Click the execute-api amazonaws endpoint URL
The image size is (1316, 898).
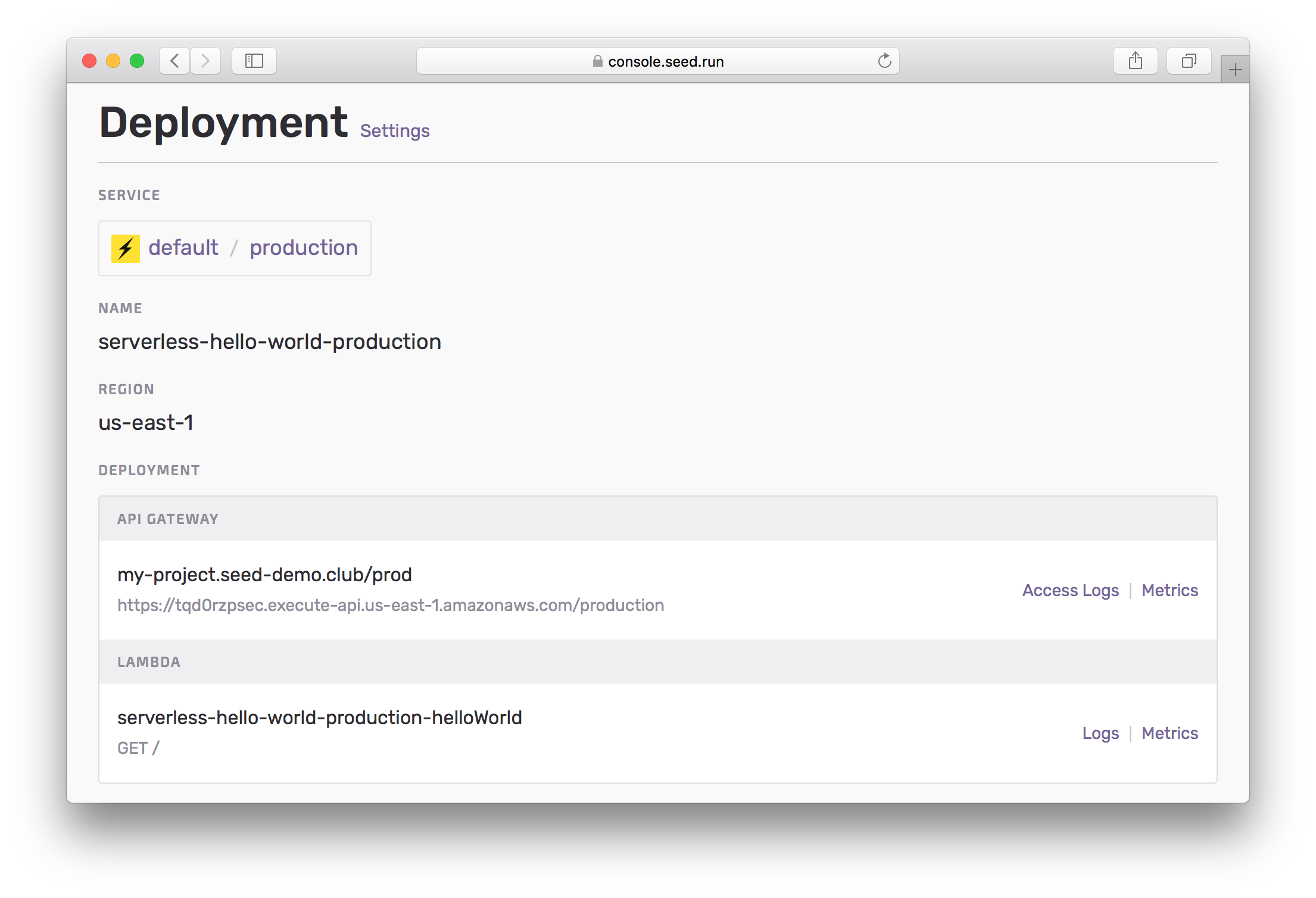tap(391, 605)
